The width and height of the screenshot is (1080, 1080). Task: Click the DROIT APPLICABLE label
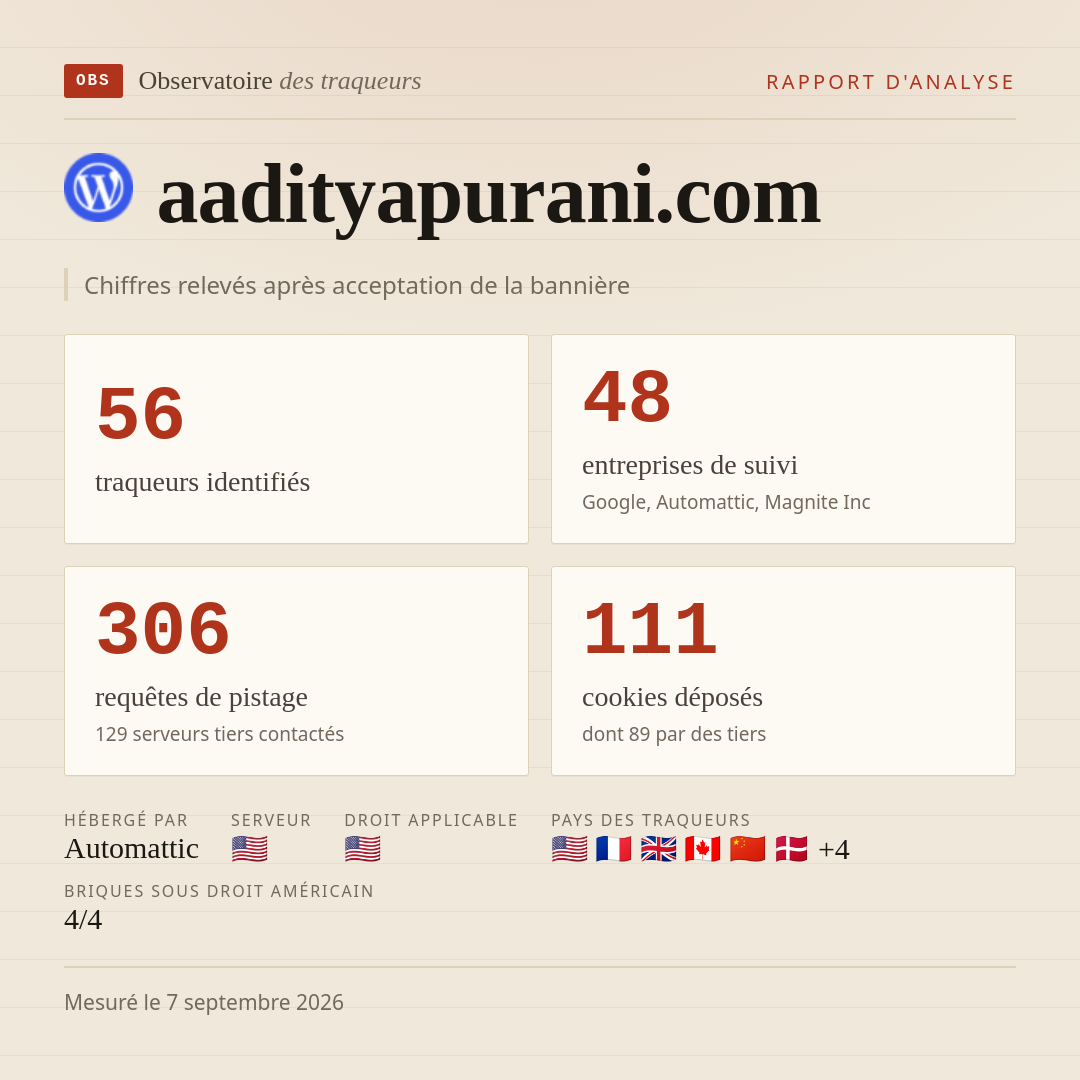(431, 820)
